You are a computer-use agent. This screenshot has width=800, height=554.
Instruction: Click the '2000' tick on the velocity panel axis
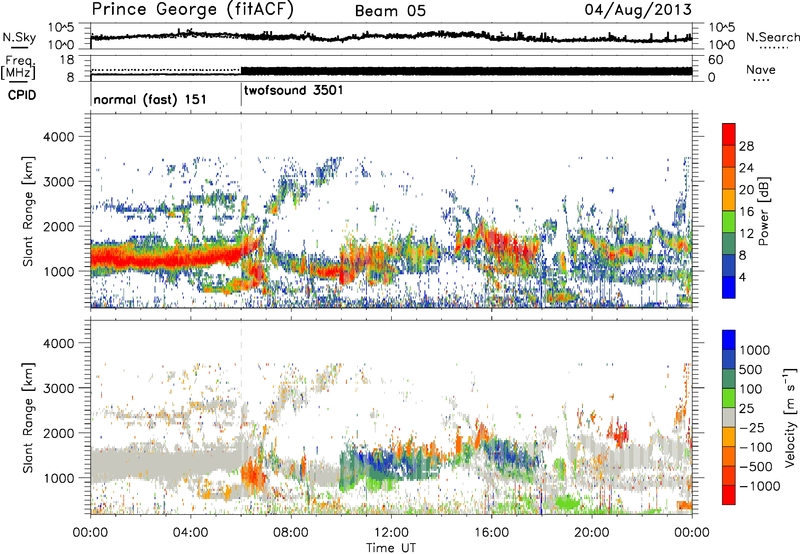click(x=58, y=433)
